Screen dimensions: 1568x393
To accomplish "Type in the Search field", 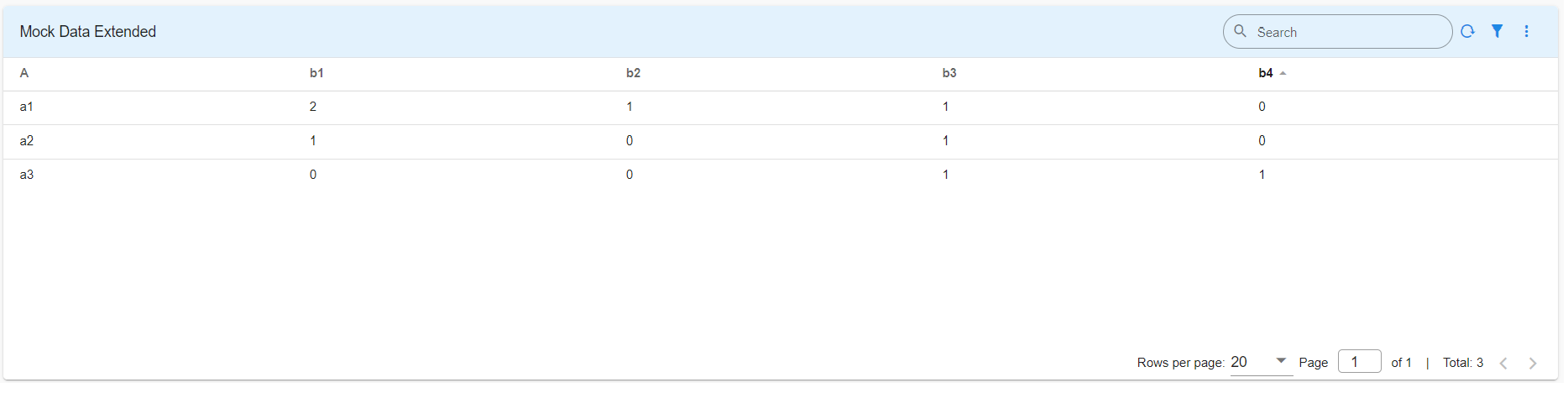I will [1348, 32].
